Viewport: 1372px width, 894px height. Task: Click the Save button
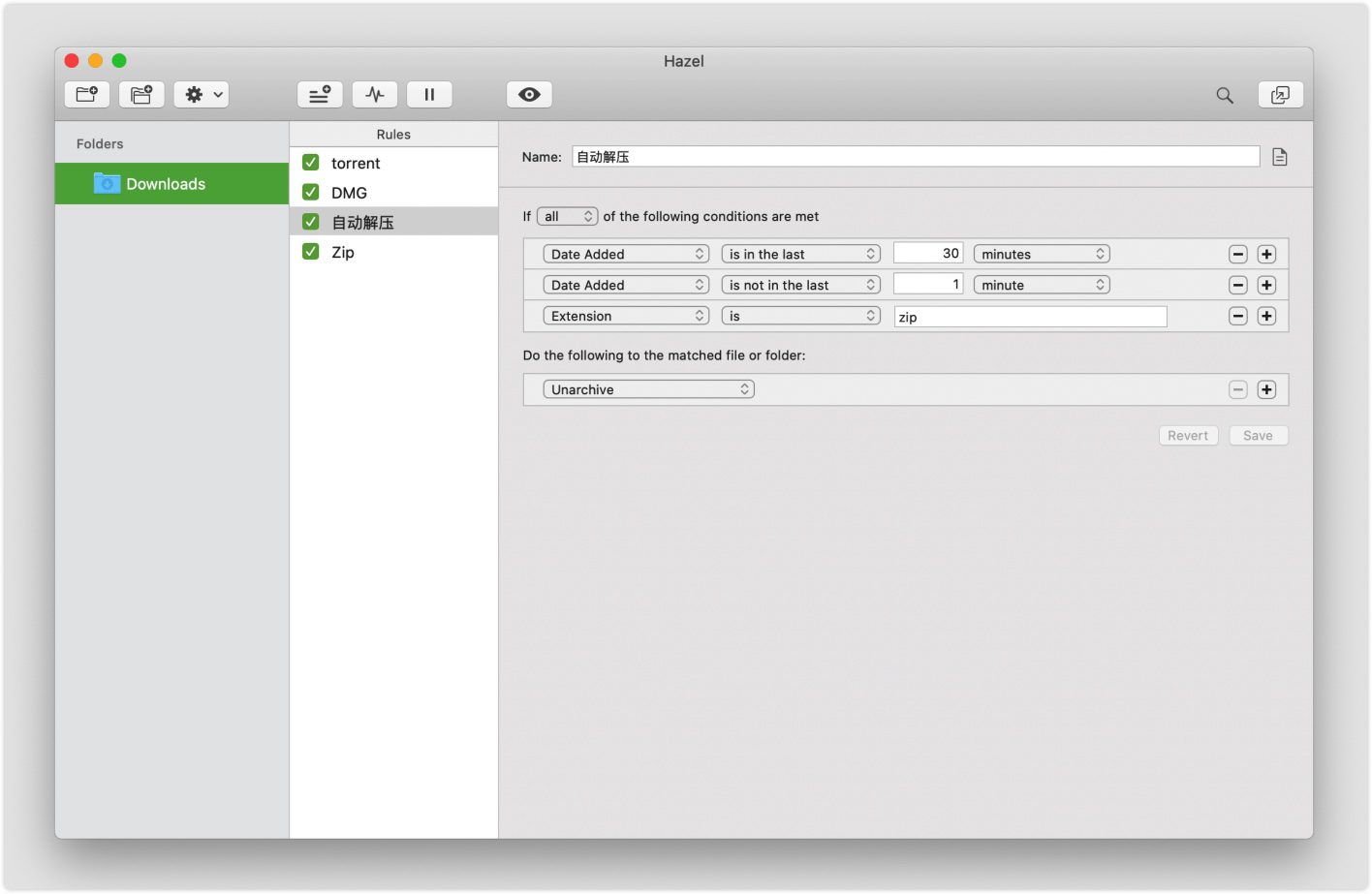[1259, 436]
